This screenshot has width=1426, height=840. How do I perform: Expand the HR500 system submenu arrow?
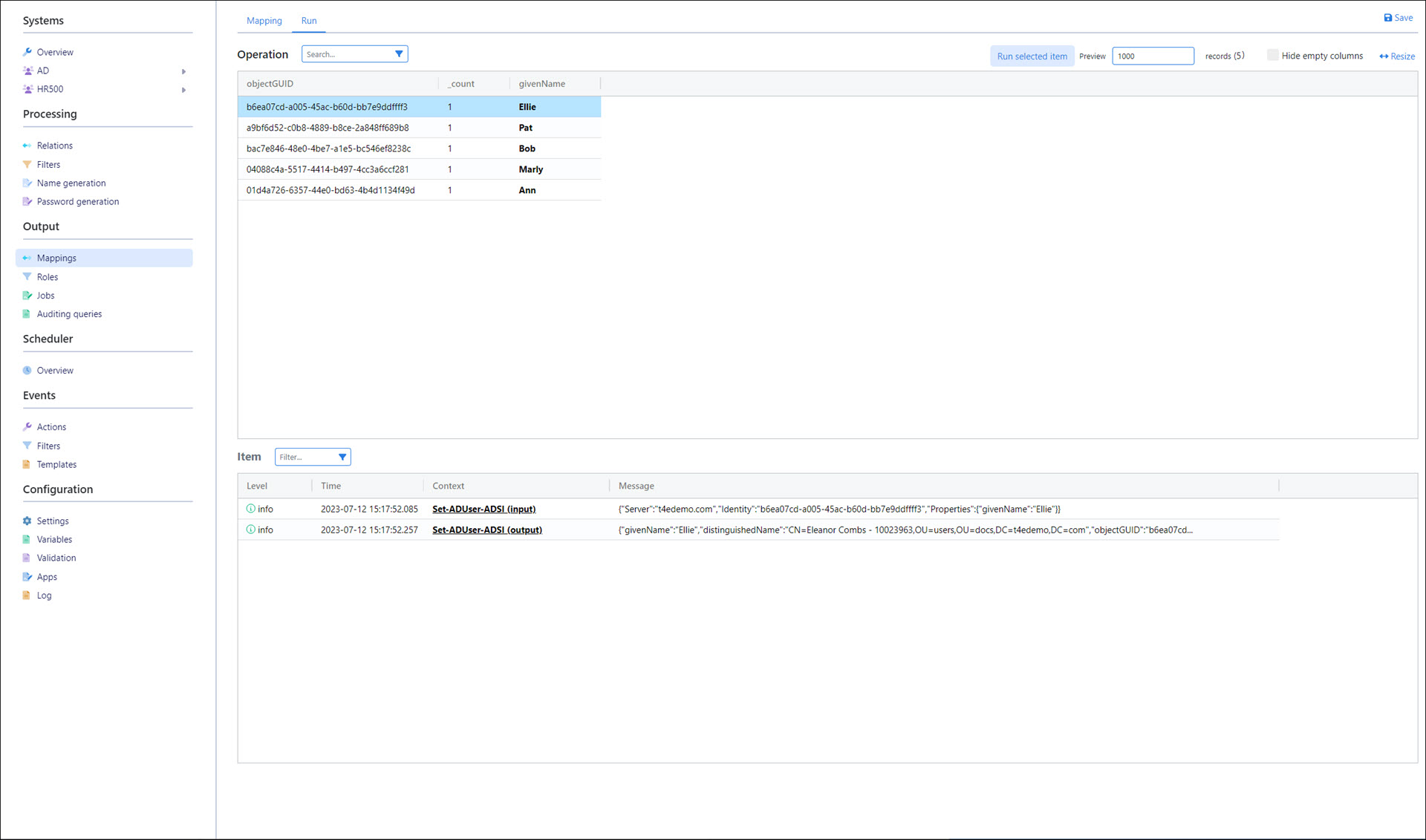pos(183,90)
